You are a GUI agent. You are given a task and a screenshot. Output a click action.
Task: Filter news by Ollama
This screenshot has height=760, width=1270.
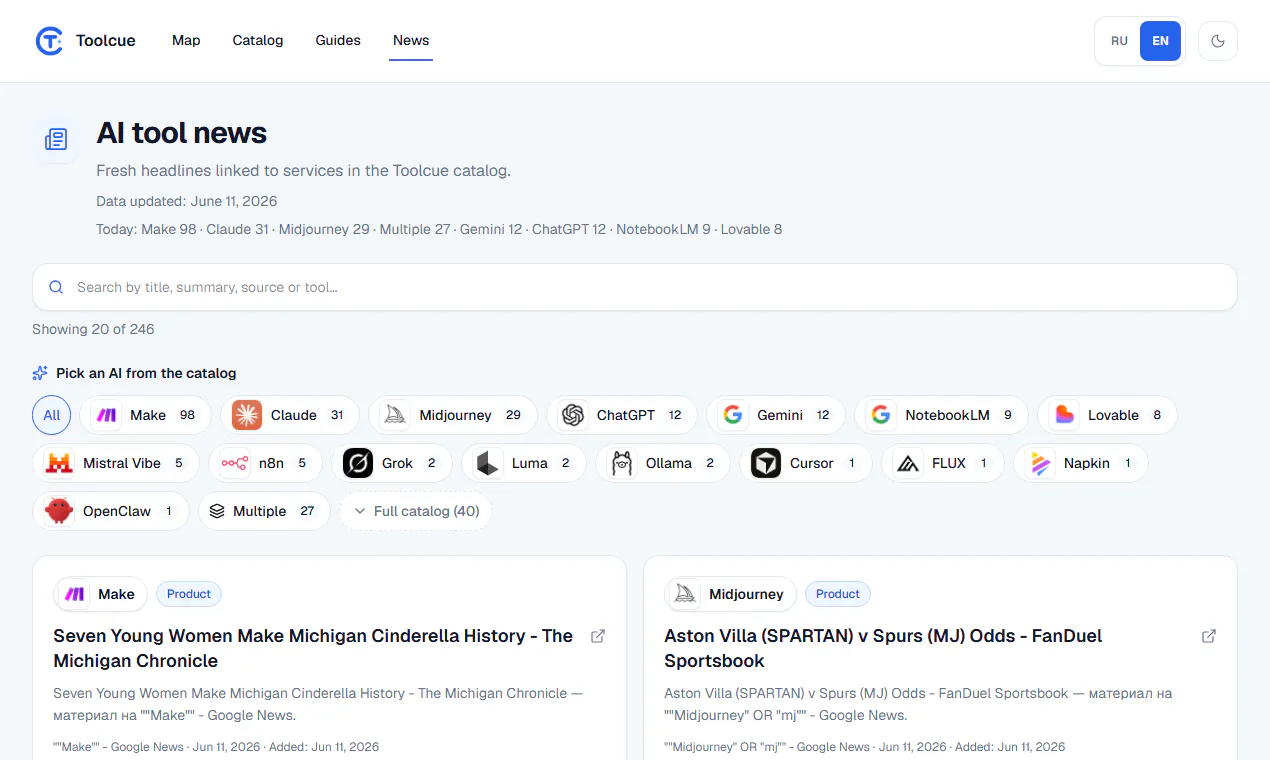663,463
